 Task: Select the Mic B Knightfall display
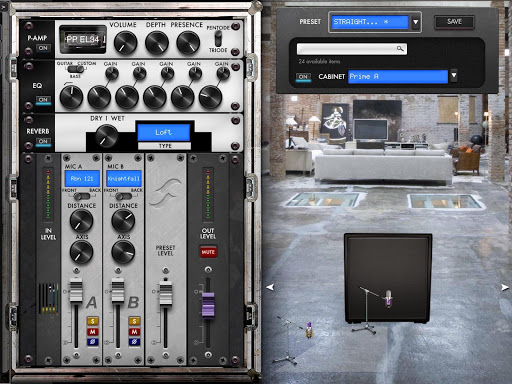tap(124, 179)
